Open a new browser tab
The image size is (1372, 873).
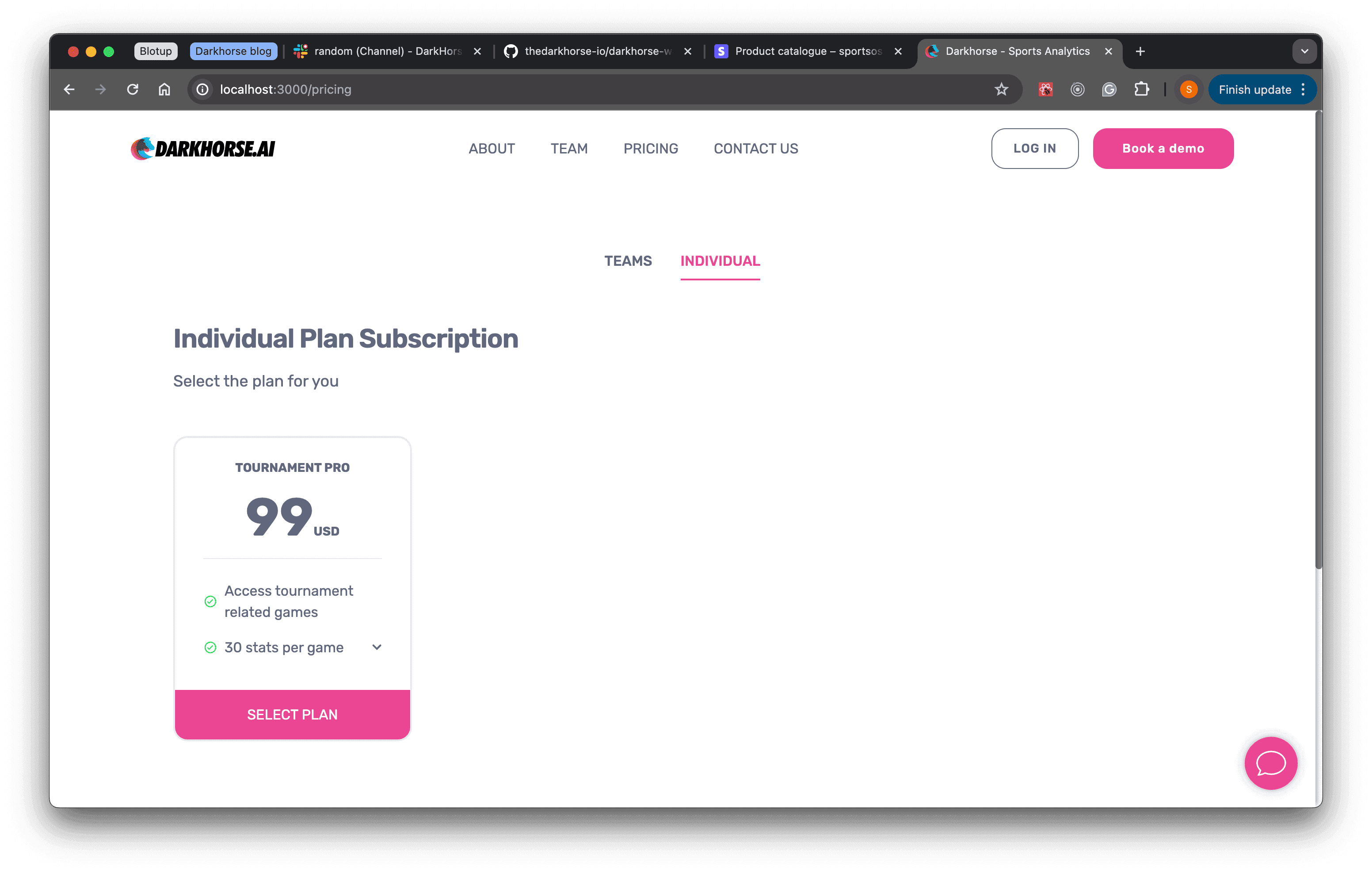tap(1140, 51)
